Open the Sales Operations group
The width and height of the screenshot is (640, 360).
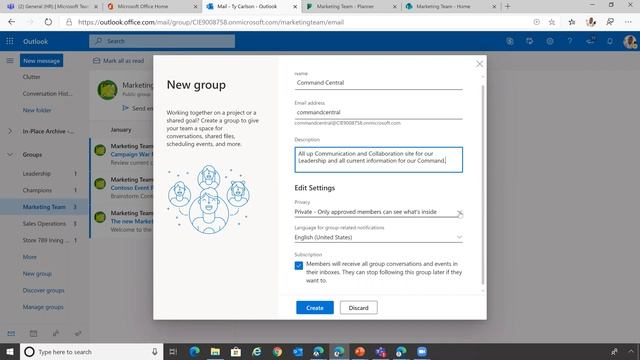45,224
